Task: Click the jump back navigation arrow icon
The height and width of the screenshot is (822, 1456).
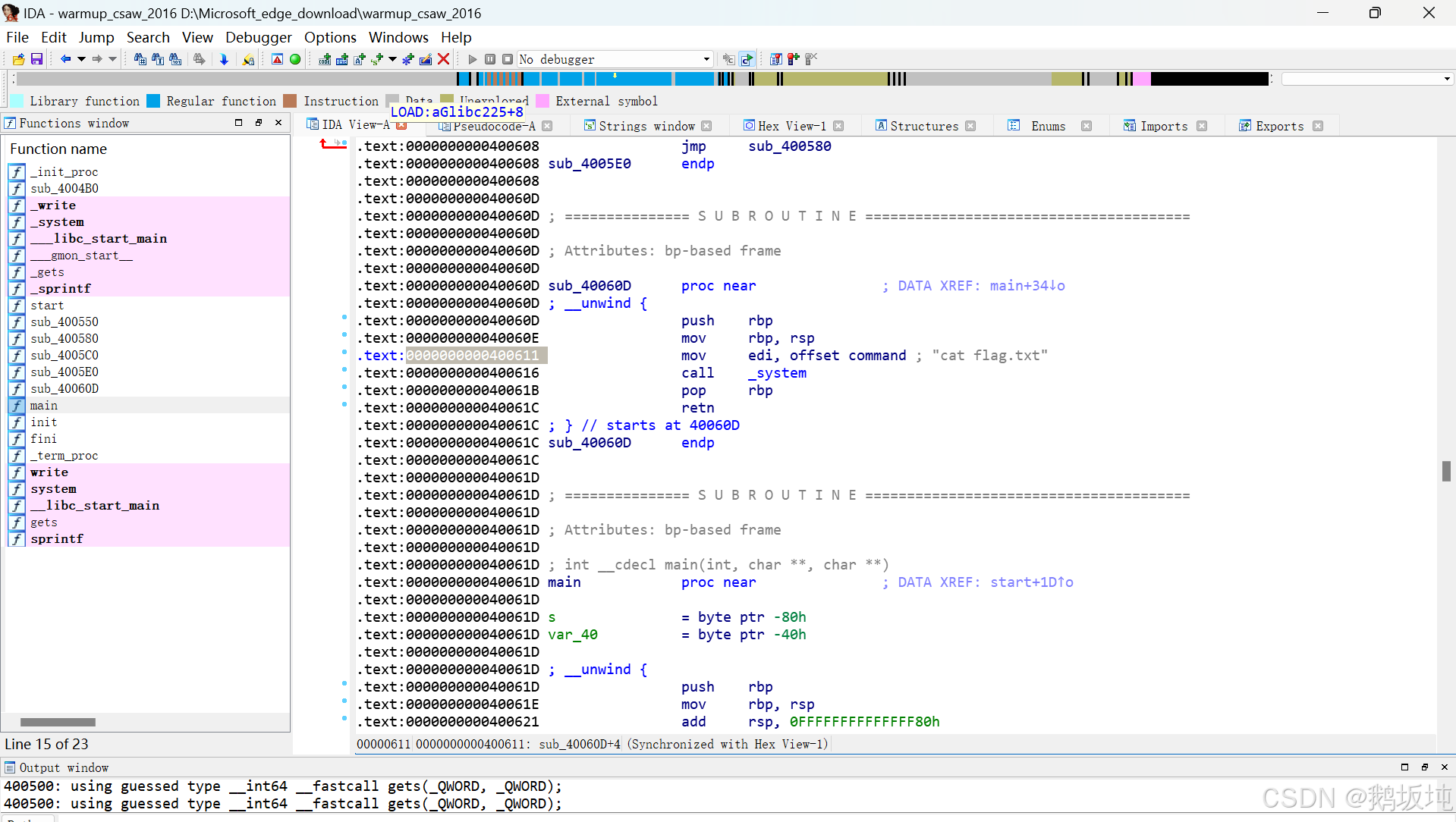Action: pyautogui.click(x=65, y=58)
